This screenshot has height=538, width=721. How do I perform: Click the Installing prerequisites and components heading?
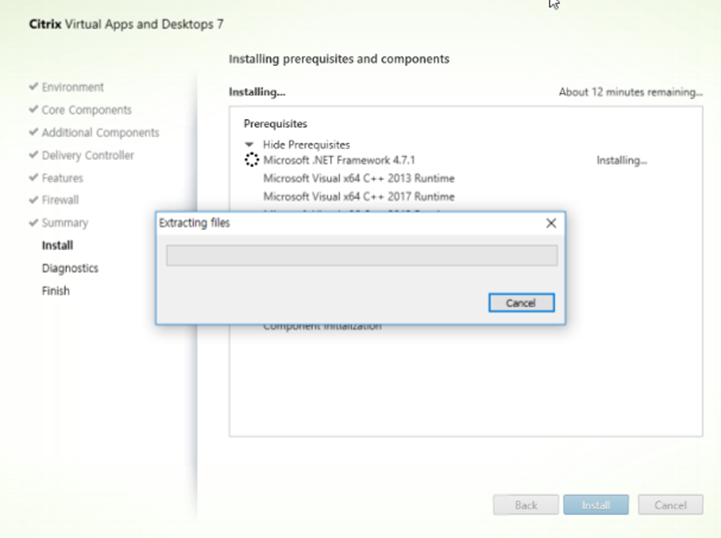coord(339,59)
